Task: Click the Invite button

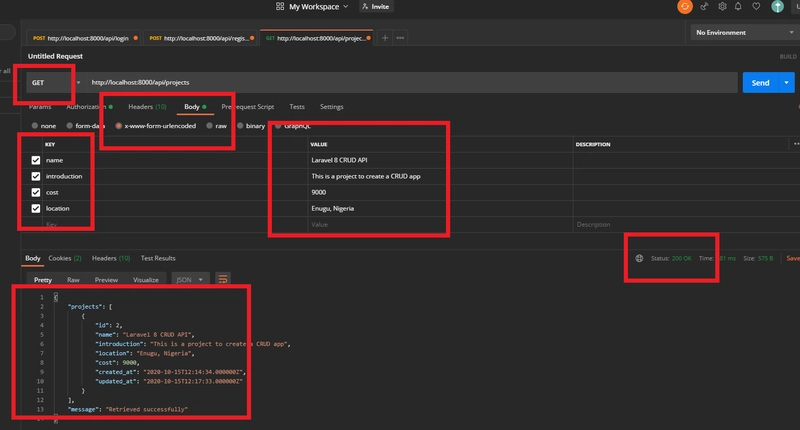Action: coord(377,7)
